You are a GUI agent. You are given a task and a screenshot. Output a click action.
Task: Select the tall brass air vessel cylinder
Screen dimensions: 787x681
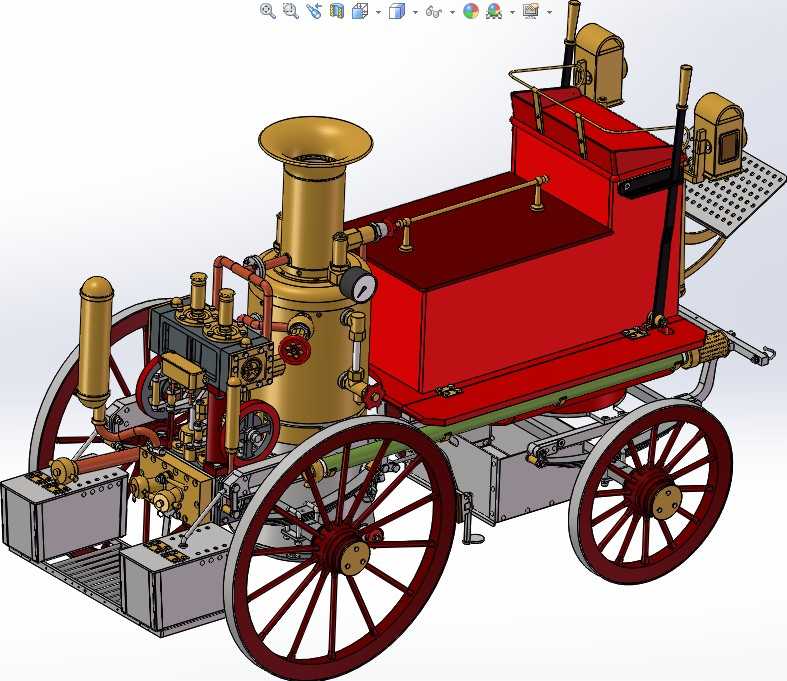[95, 344]
